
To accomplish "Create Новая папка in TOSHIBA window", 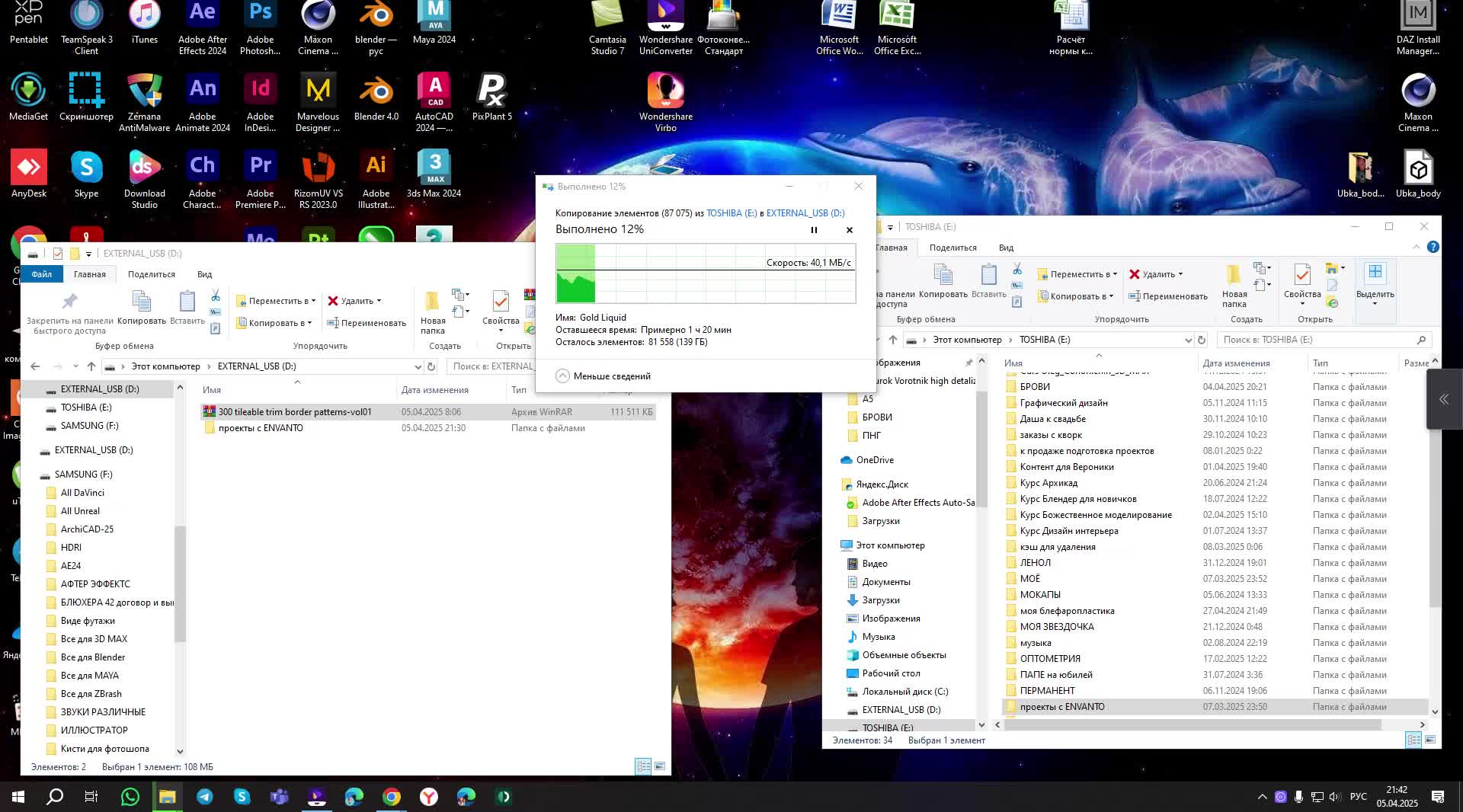I will coord(1234,286).
